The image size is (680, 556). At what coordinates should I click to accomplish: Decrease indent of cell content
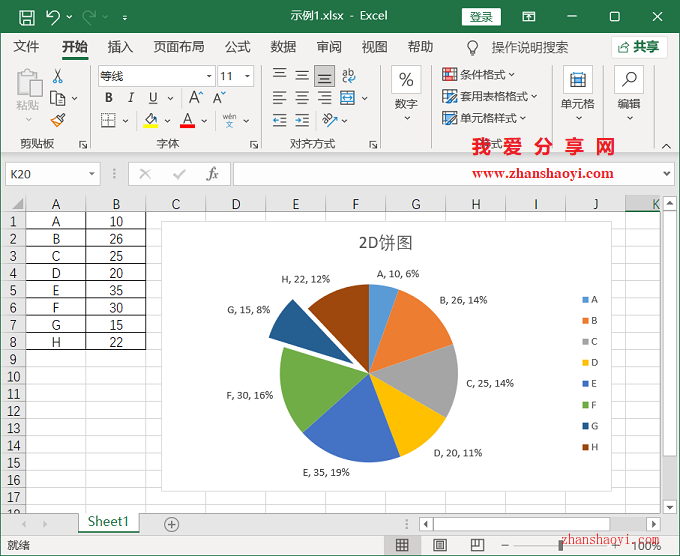tap(280, 120)
